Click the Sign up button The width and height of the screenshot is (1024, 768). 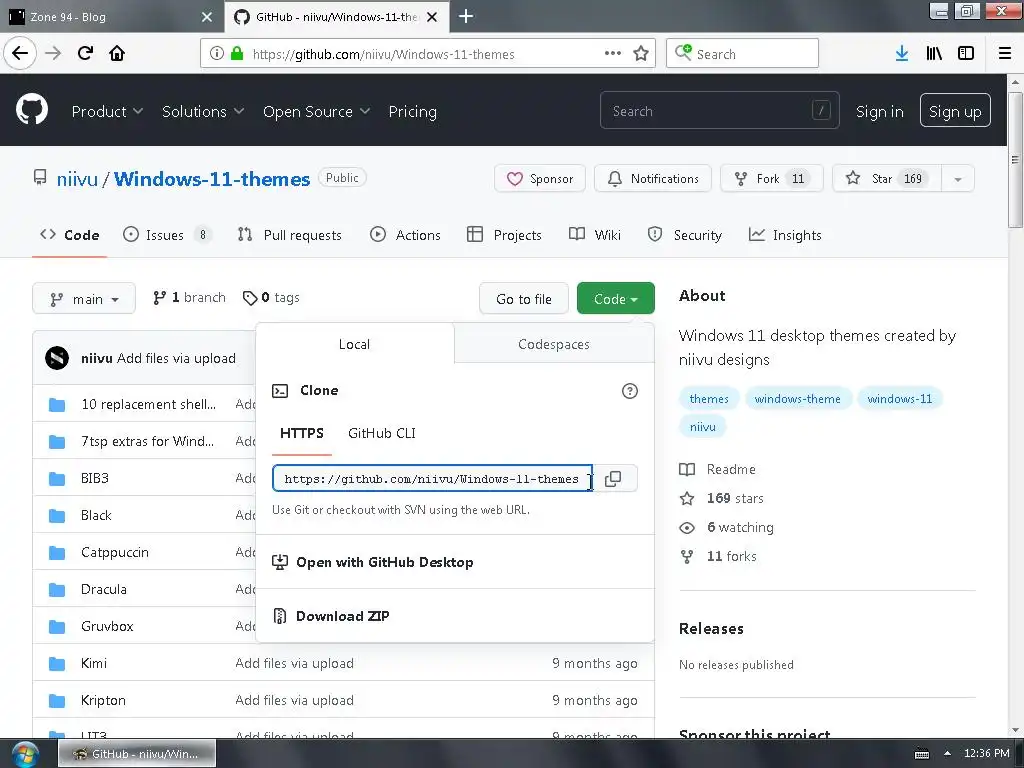955,111
